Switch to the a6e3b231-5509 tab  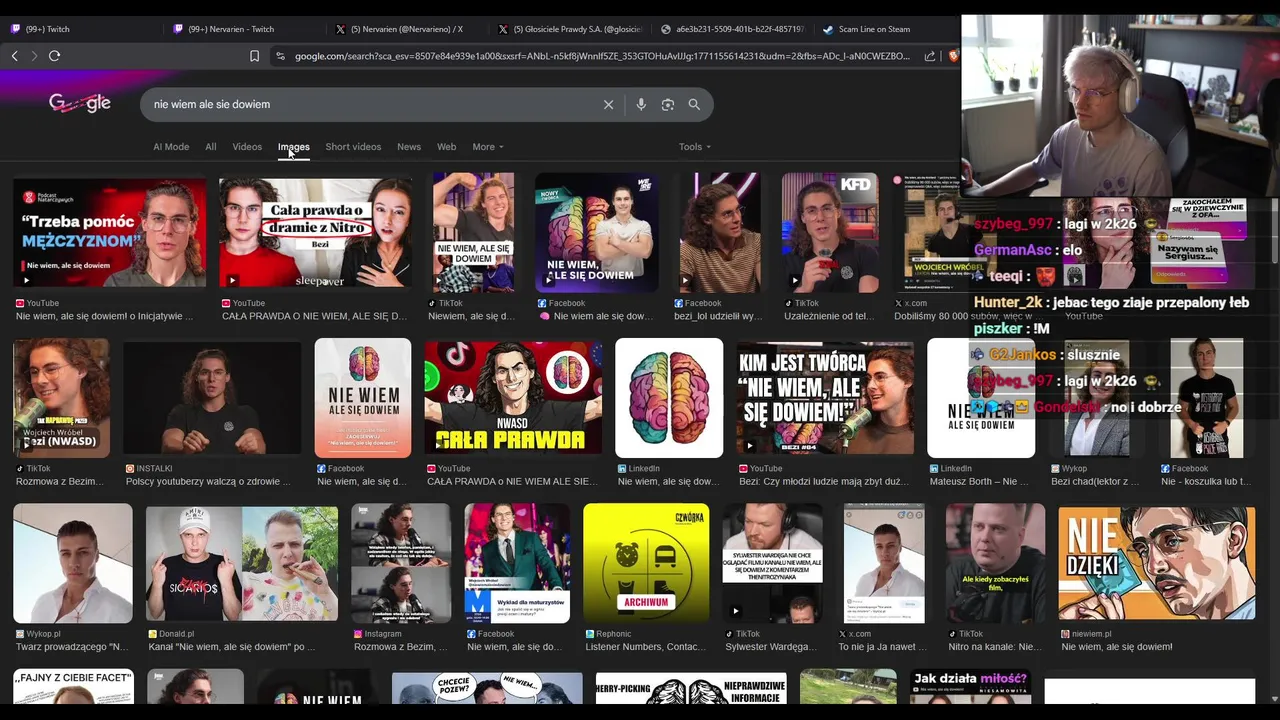(733, 29)
